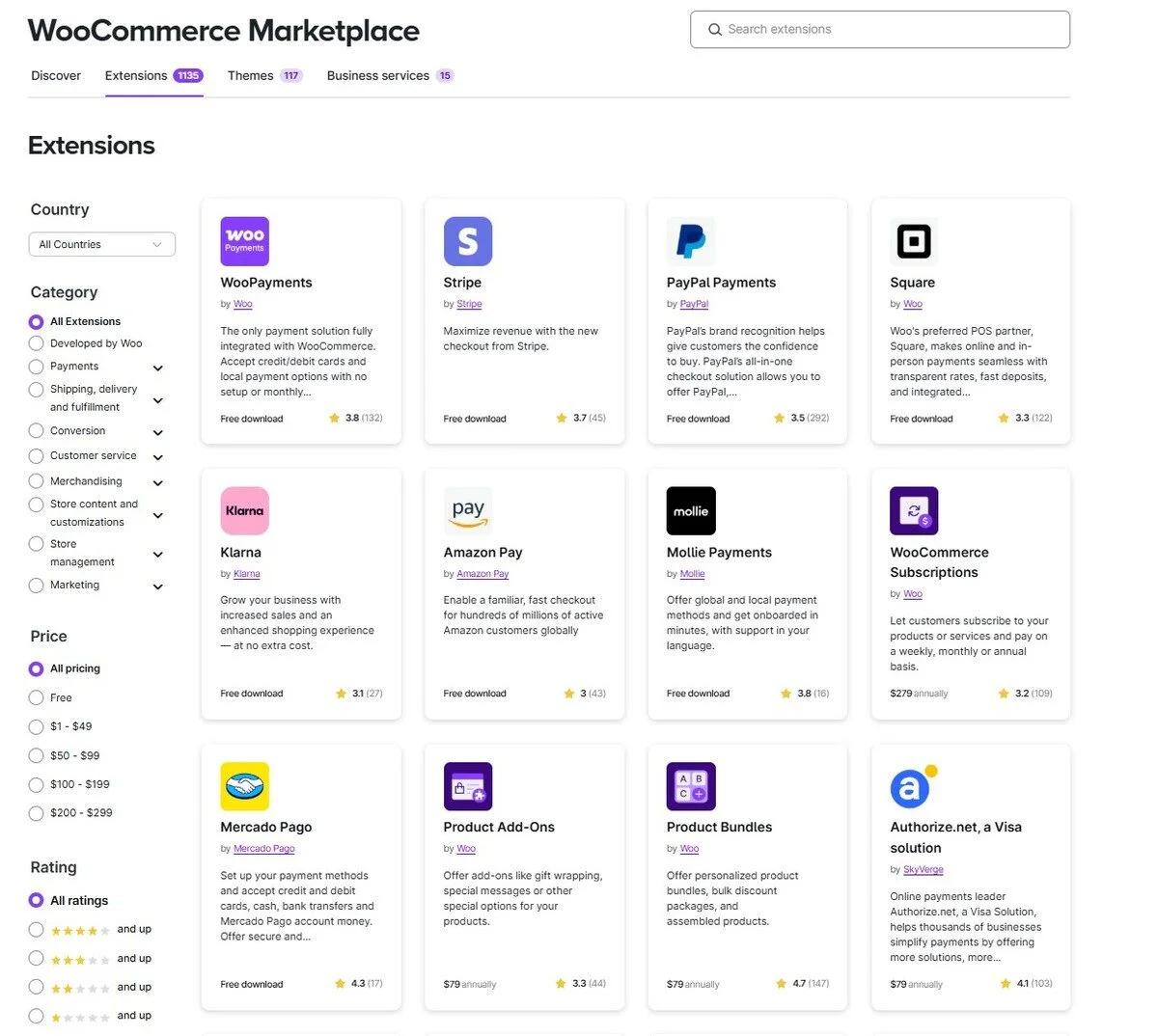
Task: Select the $50 - $99 price radio
Action: [x=36, y=756]
